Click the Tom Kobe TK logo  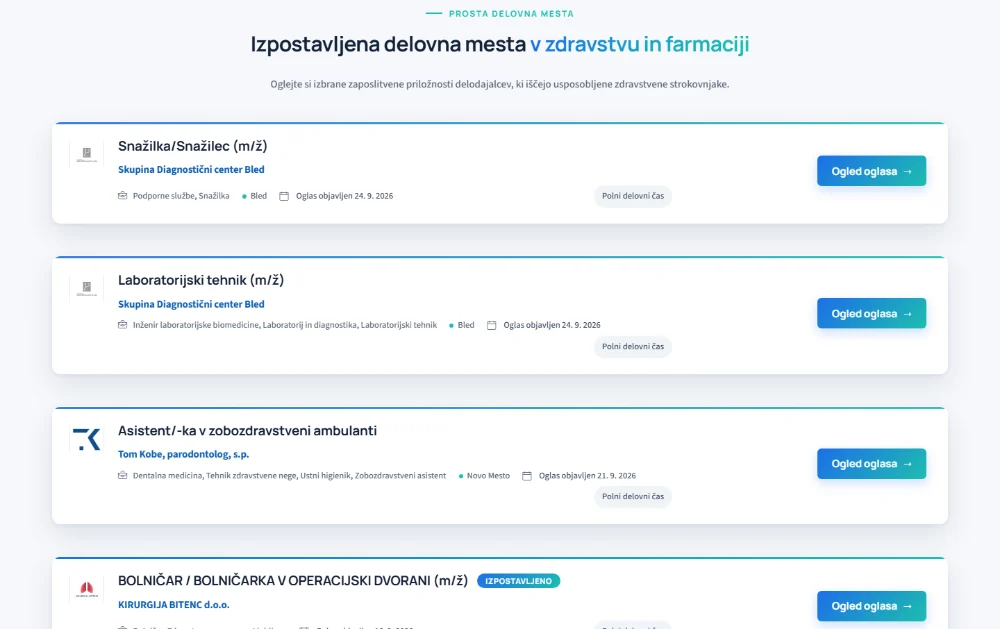coord(87,440)
